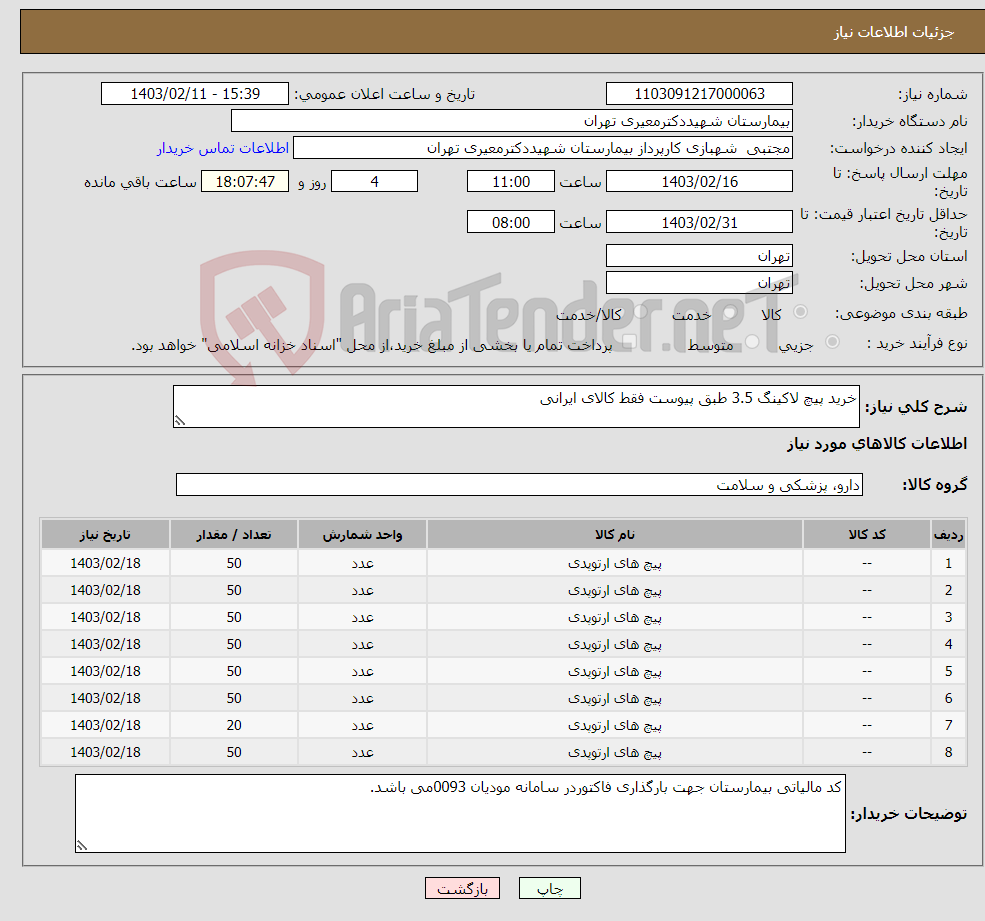Viewport: 985px width, 921px height.
Task: Click item name in row 7
Action: (x=615, y=726)
